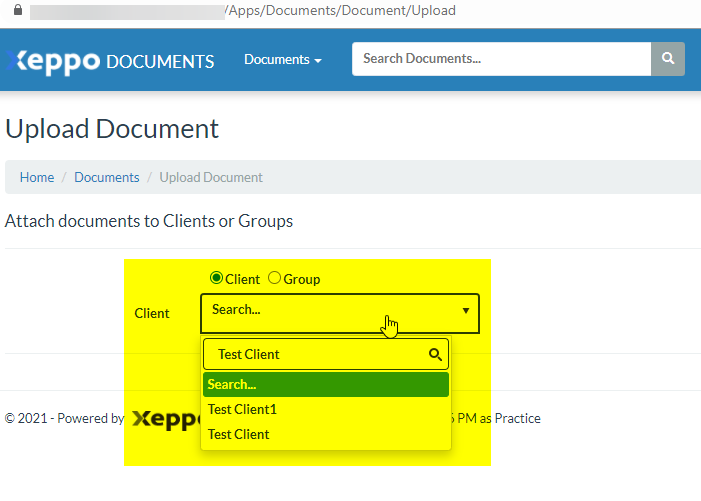Viewport: 701px width, 501px height.
Task: Focus the Search Documents field in navbar
Action: pyautogui.click(x=500, y=59)
